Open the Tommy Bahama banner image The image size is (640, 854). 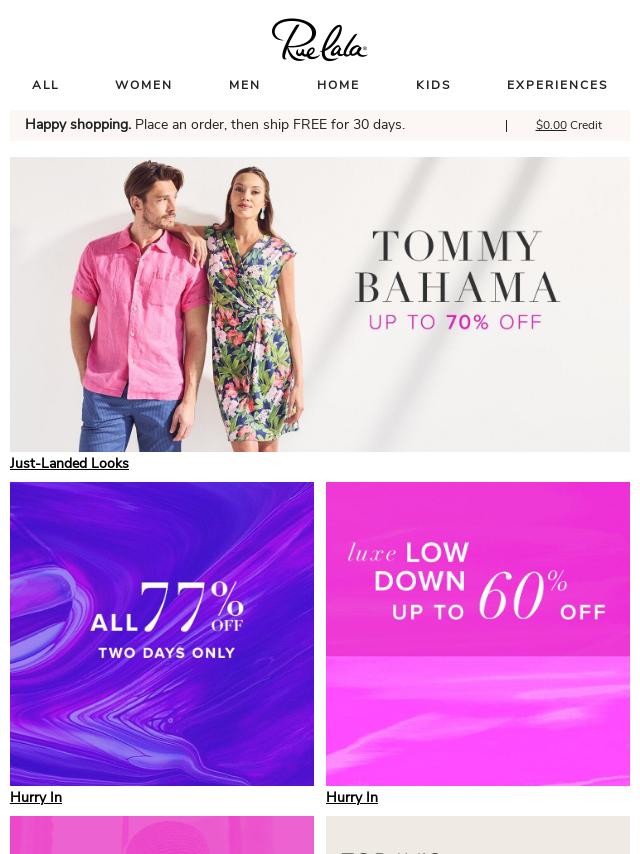tap(320, 304)
